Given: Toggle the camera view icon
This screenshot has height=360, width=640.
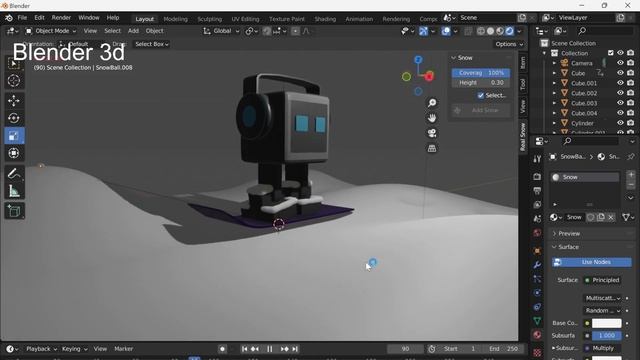Looking at the screenshot, I should [432, 133].
